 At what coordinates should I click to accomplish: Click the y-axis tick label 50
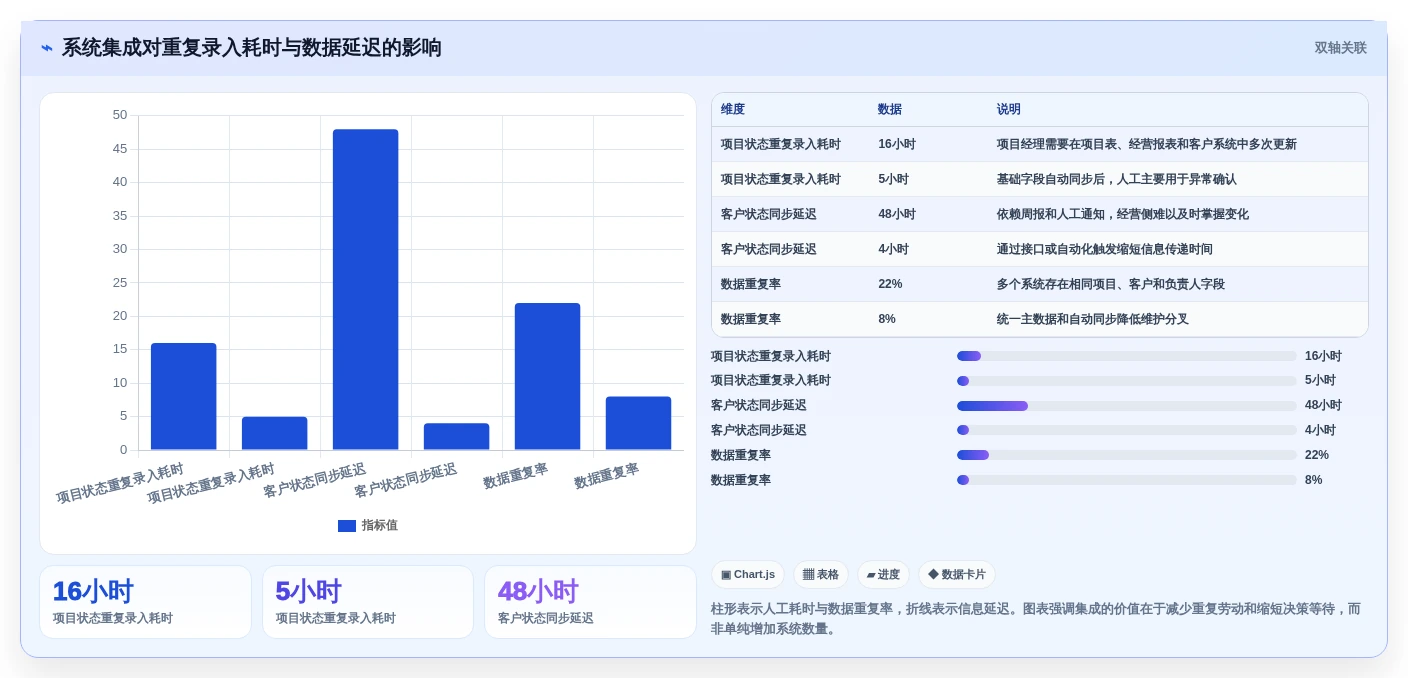pyautogui.click(x=120, y=115)
